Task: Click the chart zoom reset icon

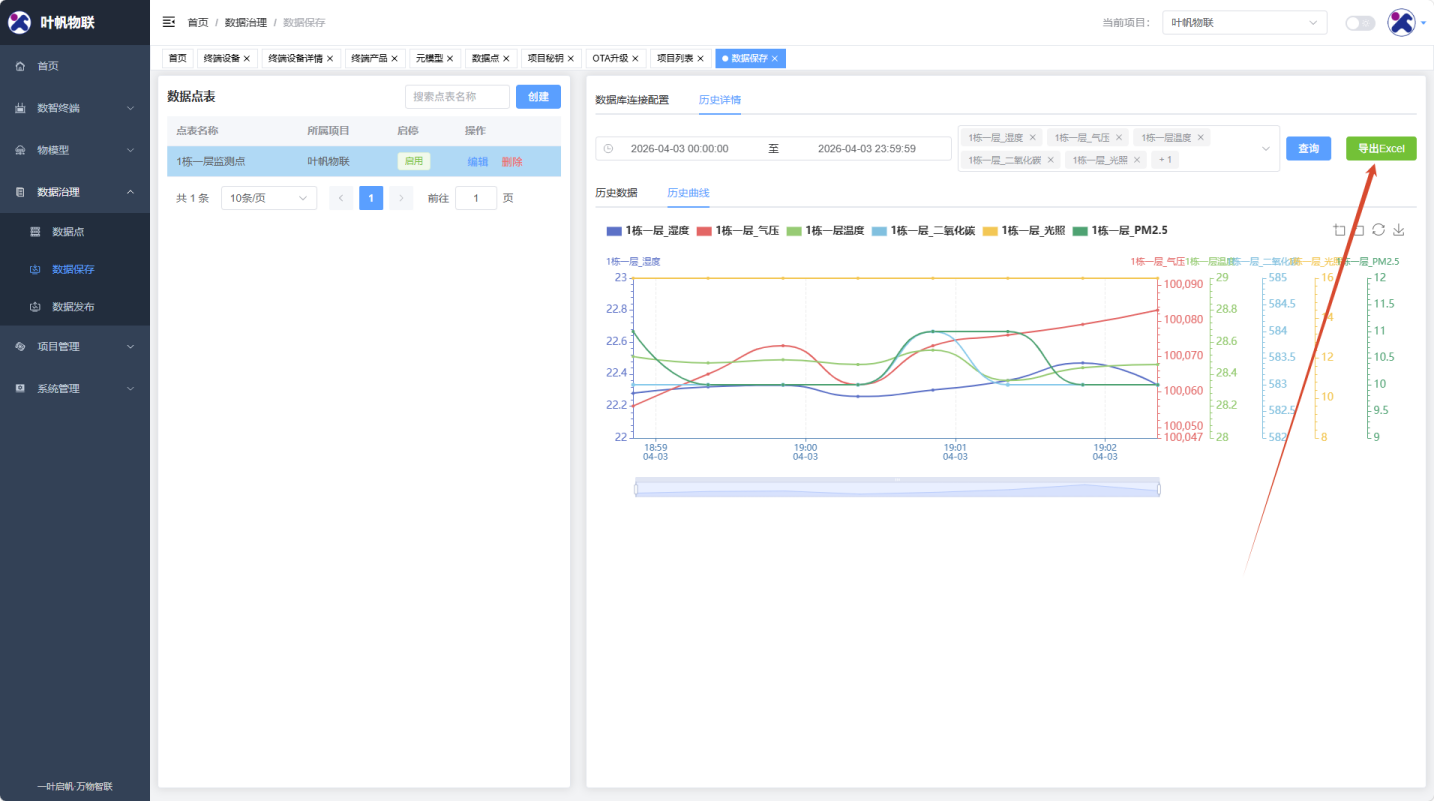Action: pyautogui.click(x=1358, y=230)
